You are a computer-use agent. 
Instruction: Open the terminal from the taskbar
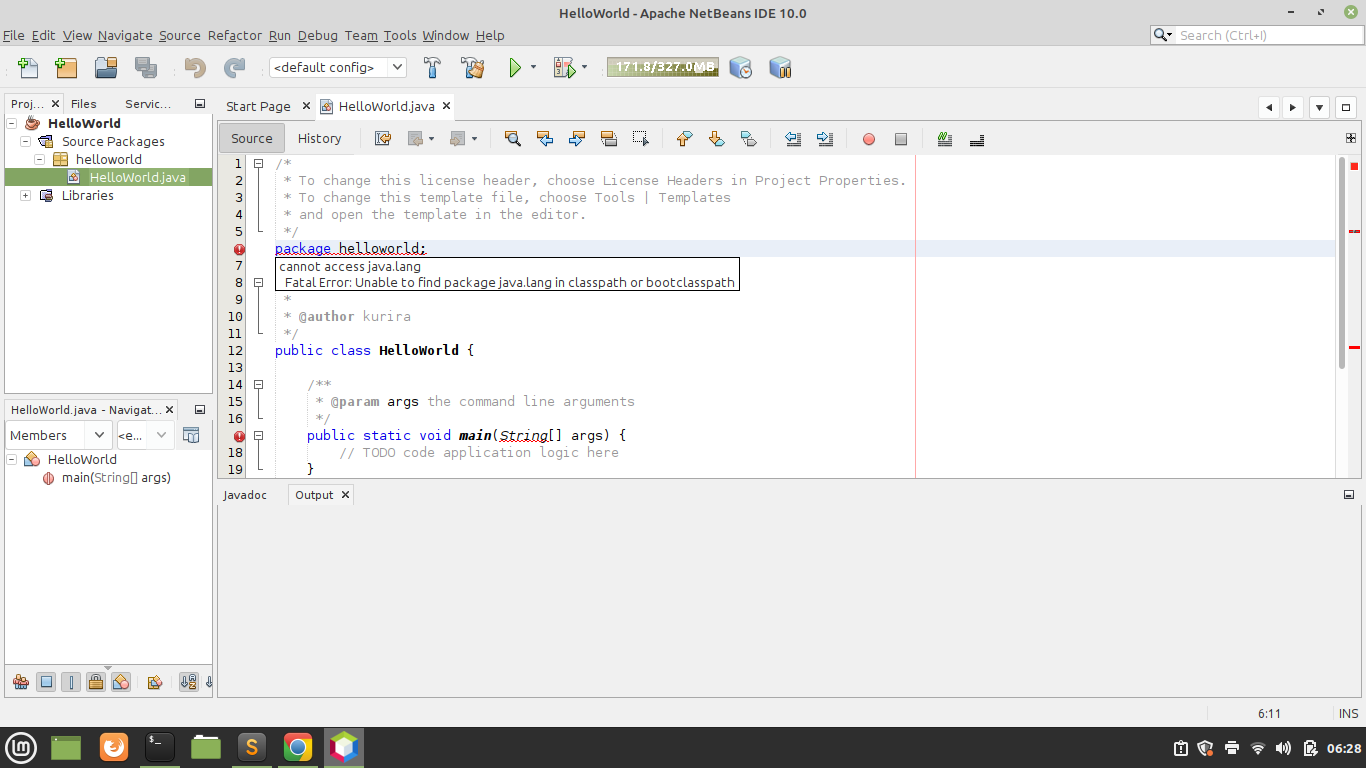point(160,747)
